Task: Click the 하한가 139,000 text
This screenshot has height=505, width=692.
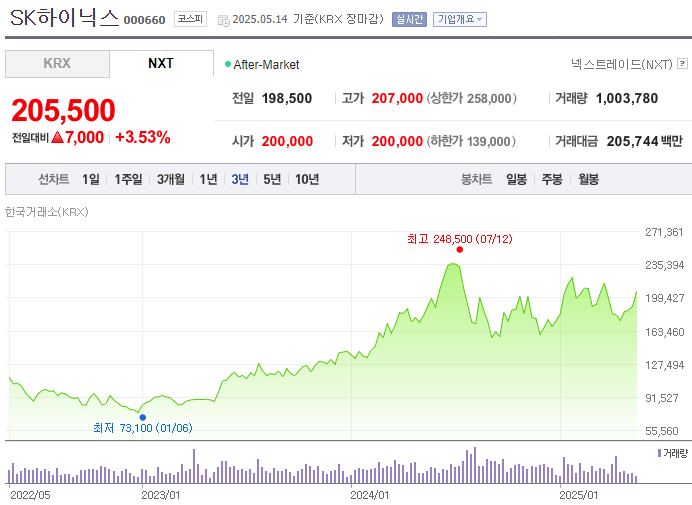Action: pyautogui.click(x=470, y=141)
